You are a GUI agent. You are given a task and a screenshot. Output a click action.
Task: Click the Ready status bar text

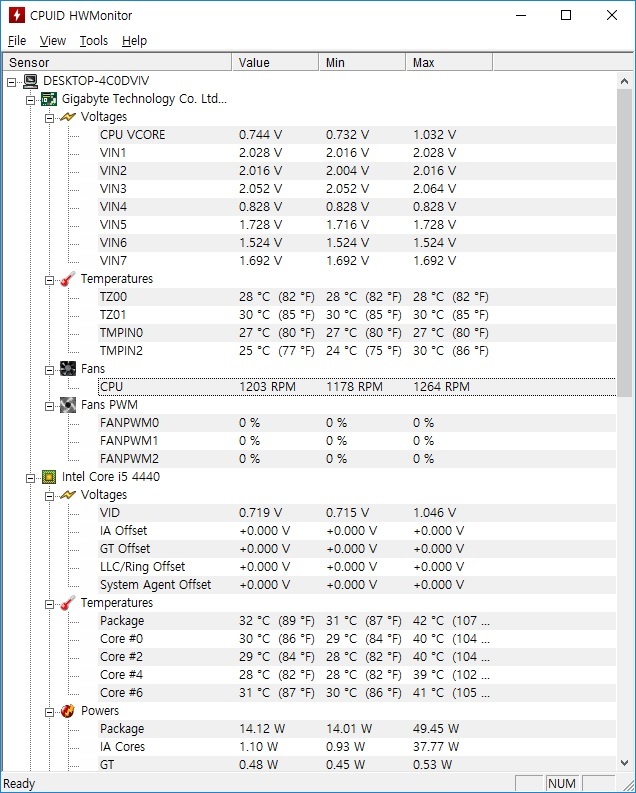(19, 784)
